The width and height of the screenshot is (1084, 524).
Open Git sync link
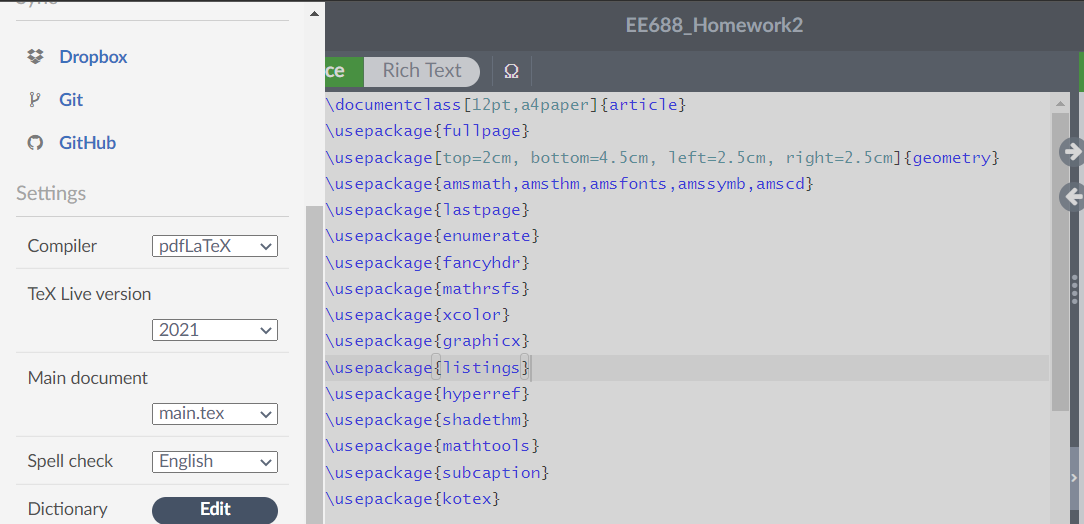[71, 100]
